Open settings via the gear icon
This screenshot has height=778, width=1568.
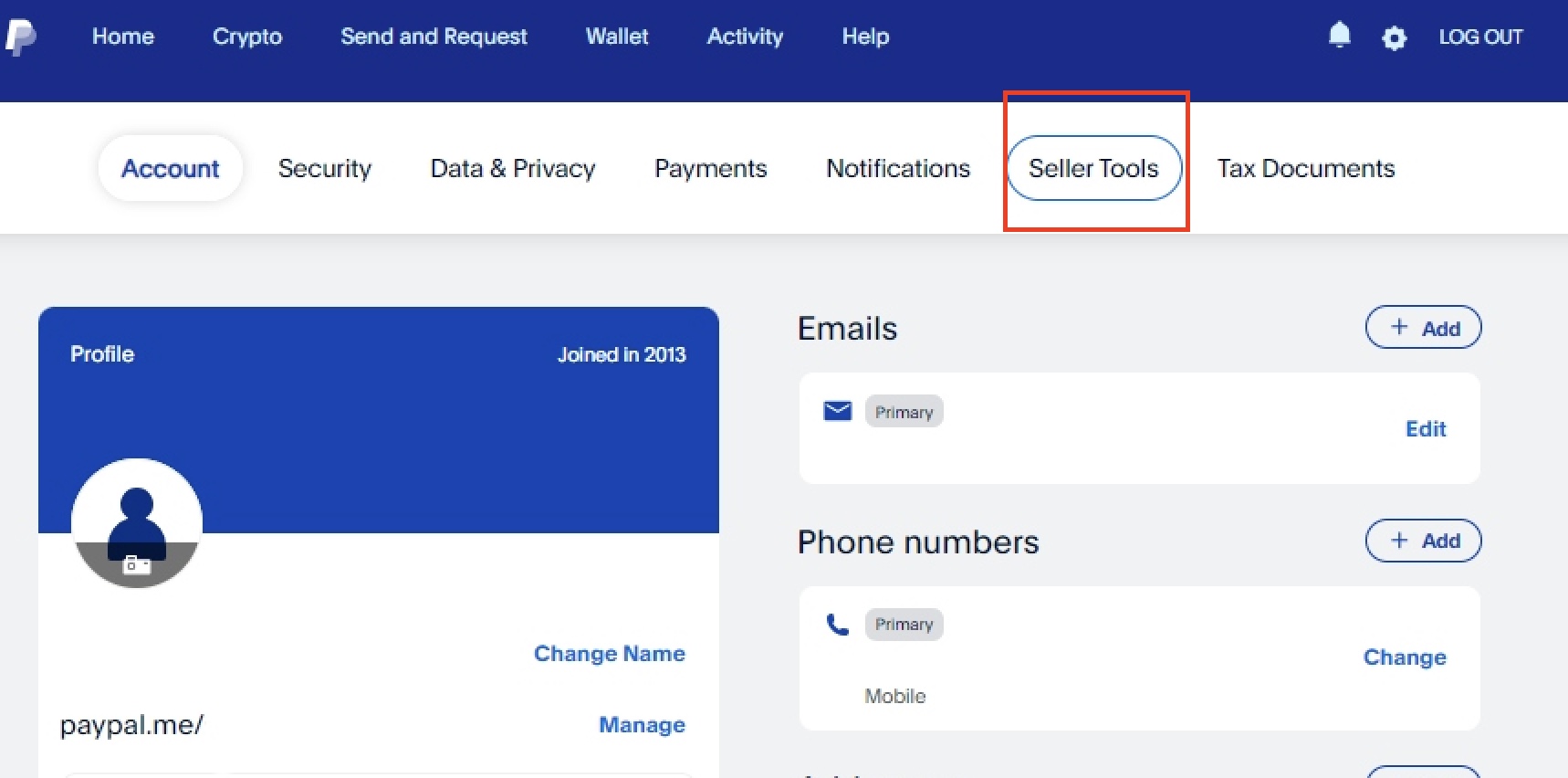coord(1394,37)
